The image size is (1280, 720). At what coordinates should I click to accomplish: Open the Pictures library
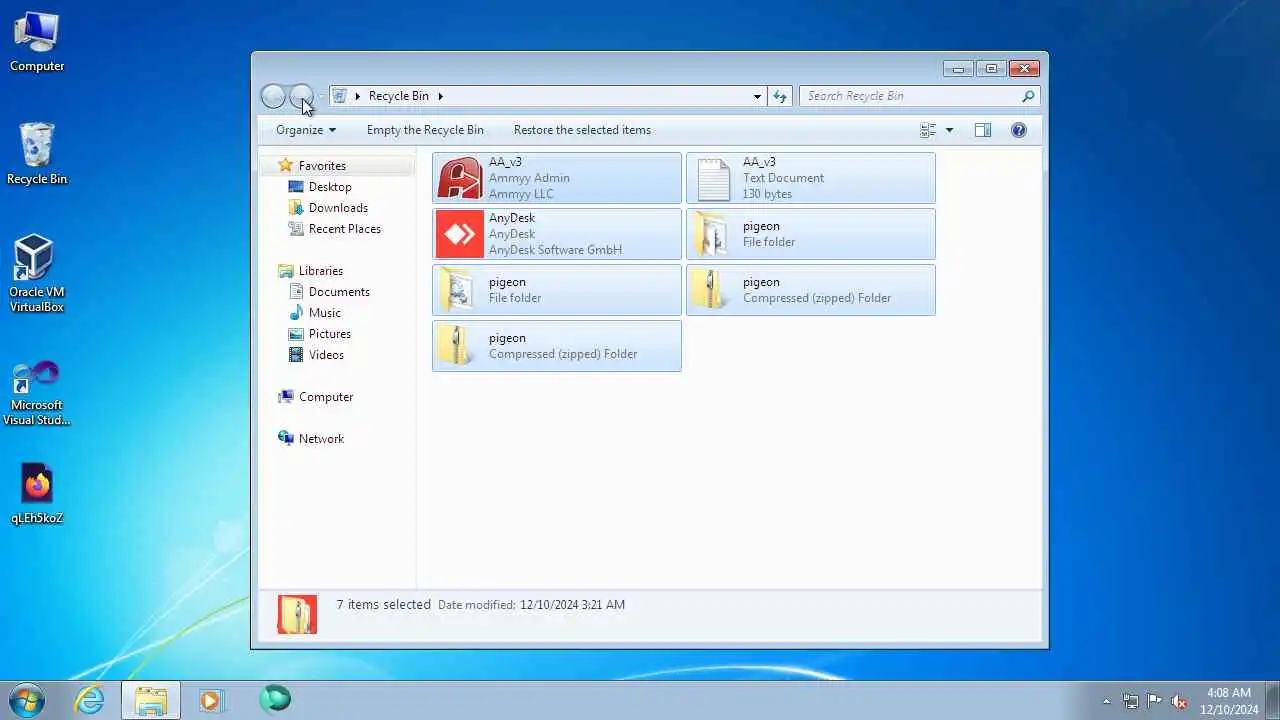pyautogui.click(x=329, y=334)
